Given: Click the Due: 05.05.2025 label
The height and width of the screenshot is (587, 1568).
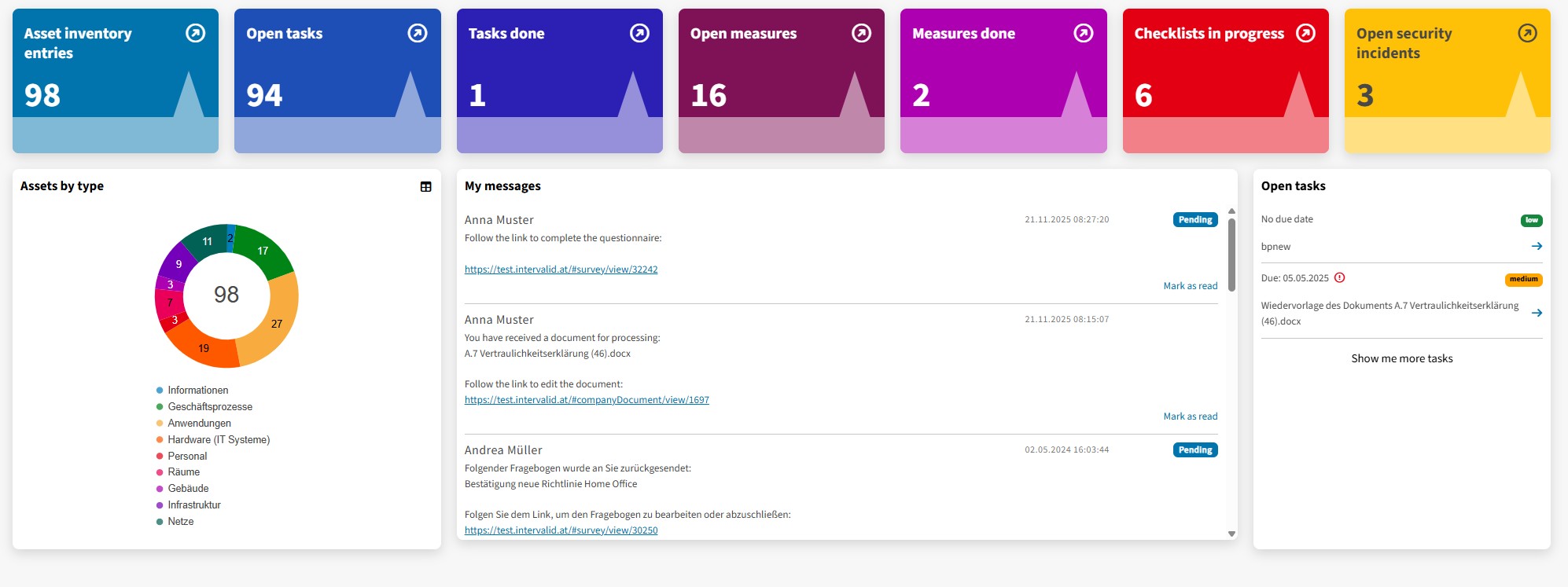Looking at the screenshot, I should (1294, 278).
